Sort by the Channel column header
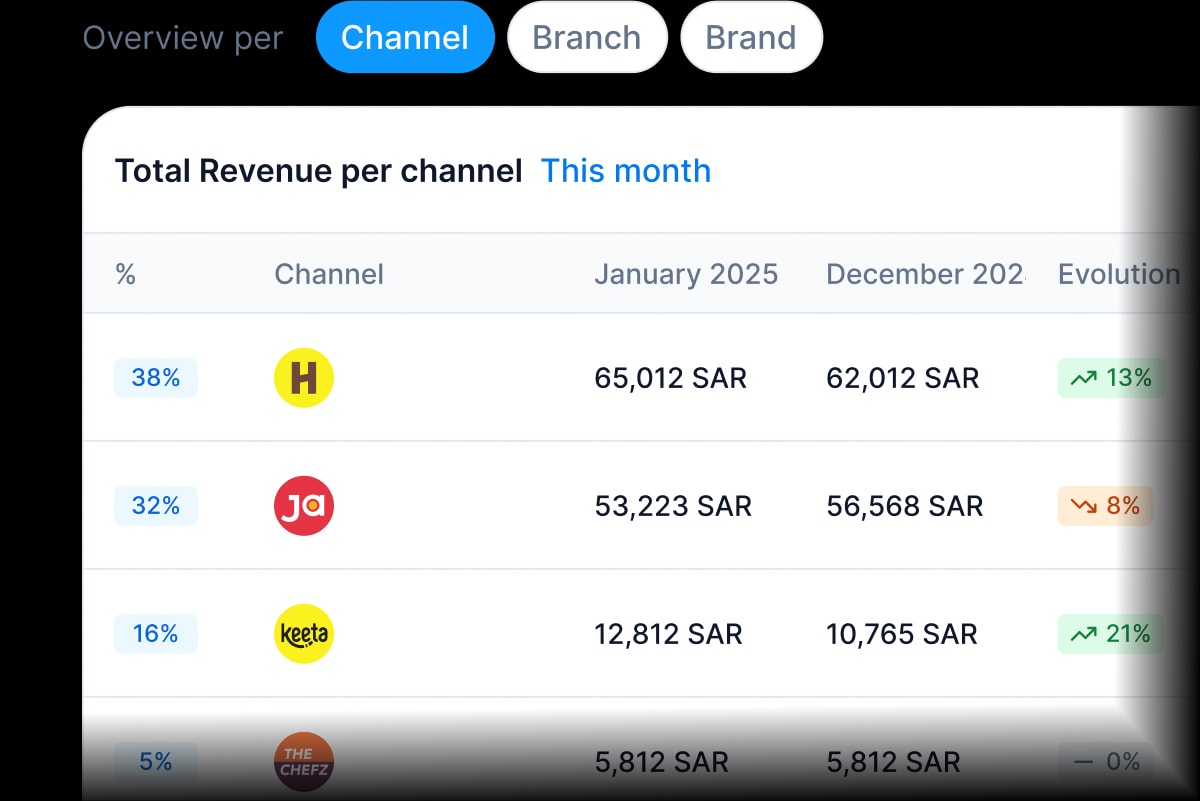1200x801 pixels. click(329, 274)
